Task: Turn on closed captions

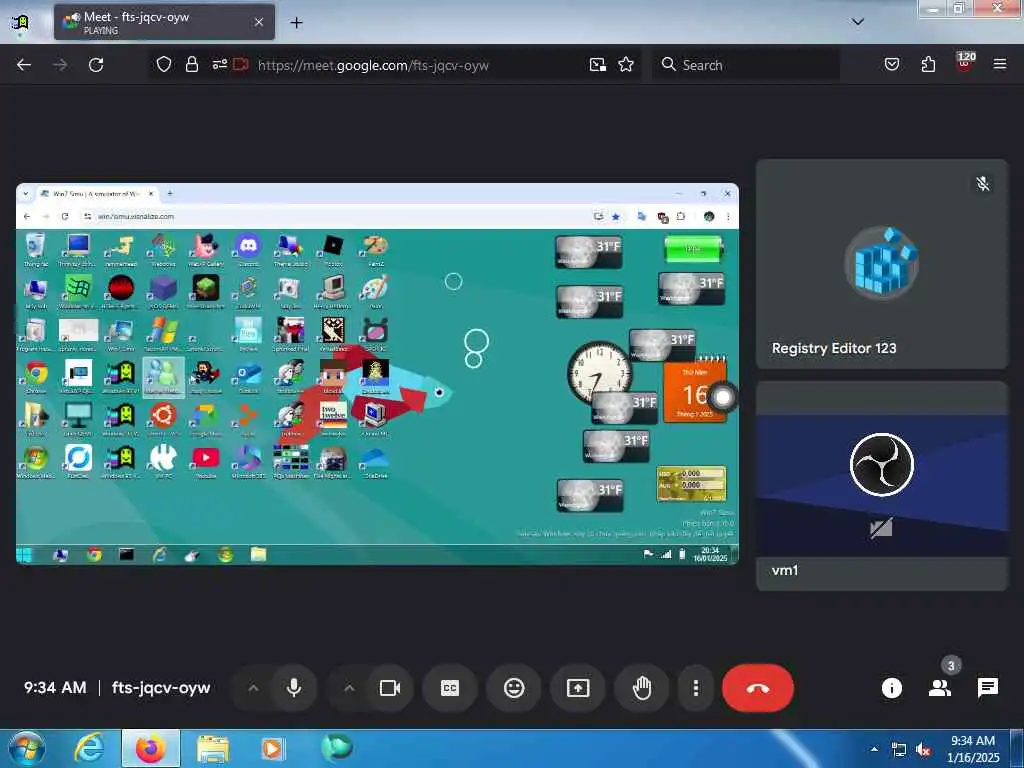Action: coord(450,688)
